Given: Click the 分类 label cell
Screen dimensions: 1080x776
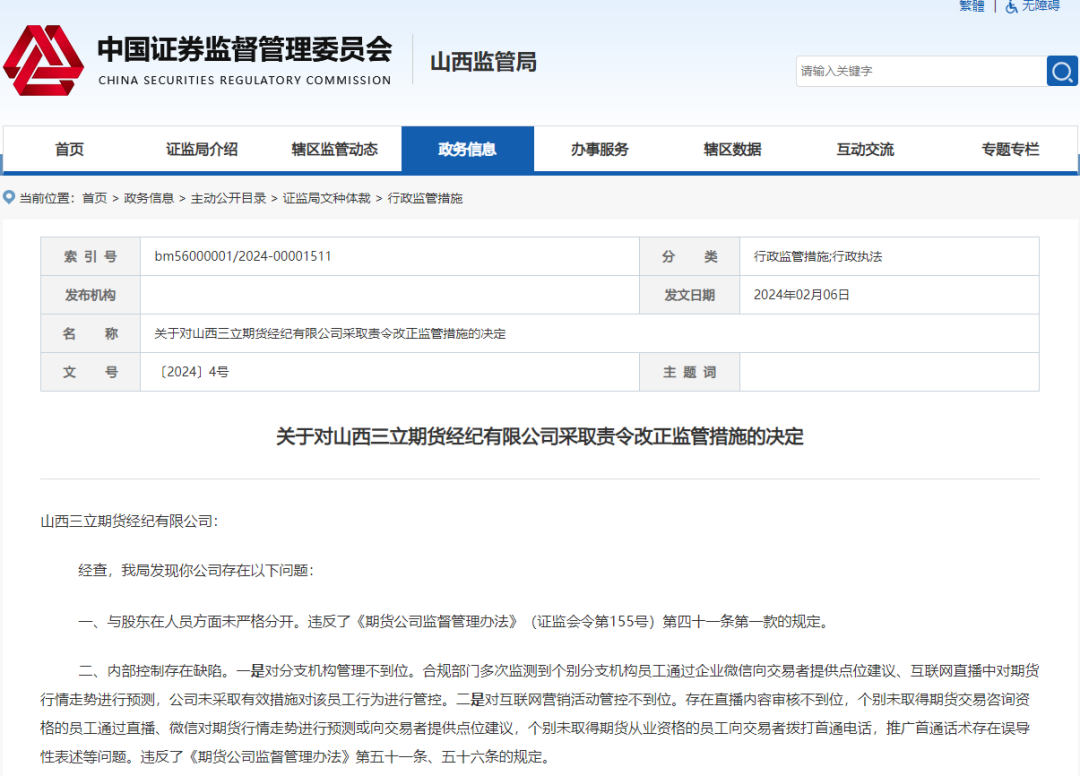Looking at the screenshot, I should click(689, 256).
